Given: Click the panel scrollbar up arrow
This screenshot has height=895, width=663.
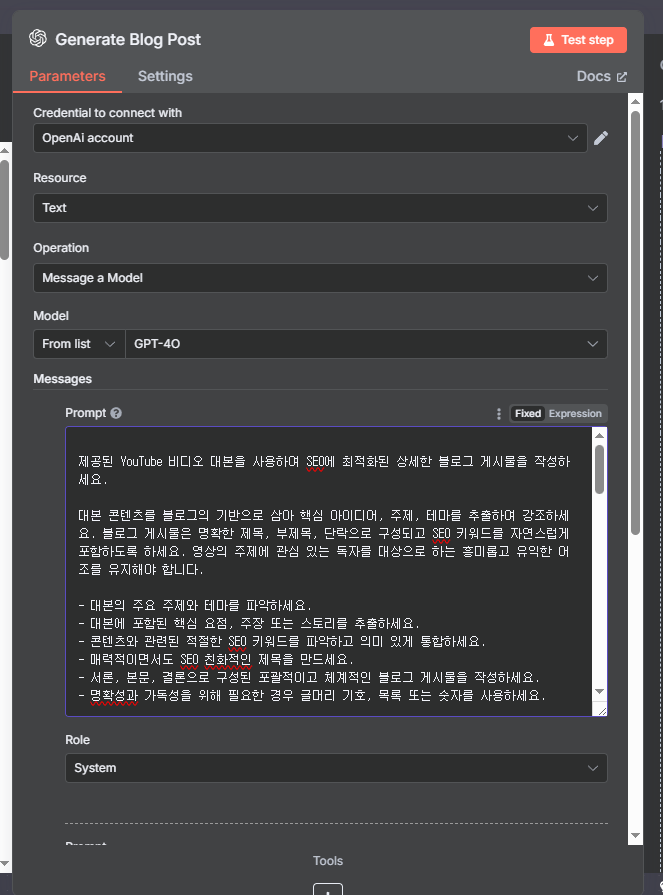Looking at the screenshot, I should [x=635, y=101].
